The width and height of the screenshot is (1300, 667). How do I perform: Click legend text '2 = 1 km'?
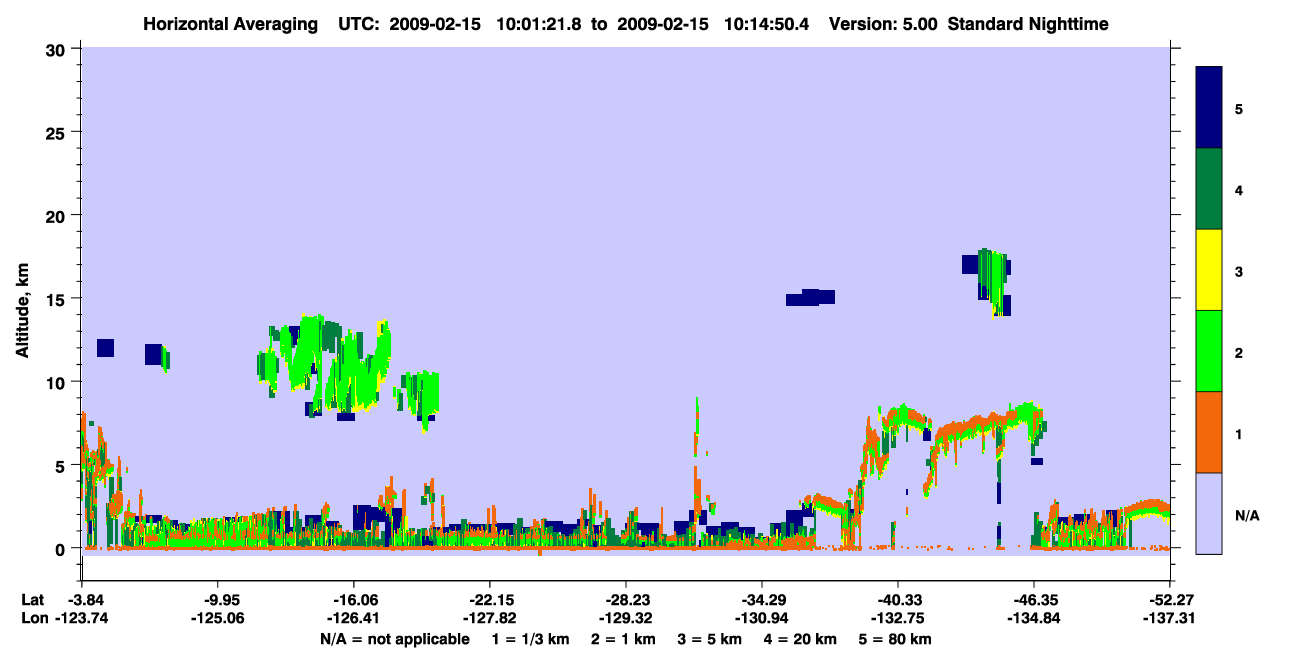[x=623, y=639]
